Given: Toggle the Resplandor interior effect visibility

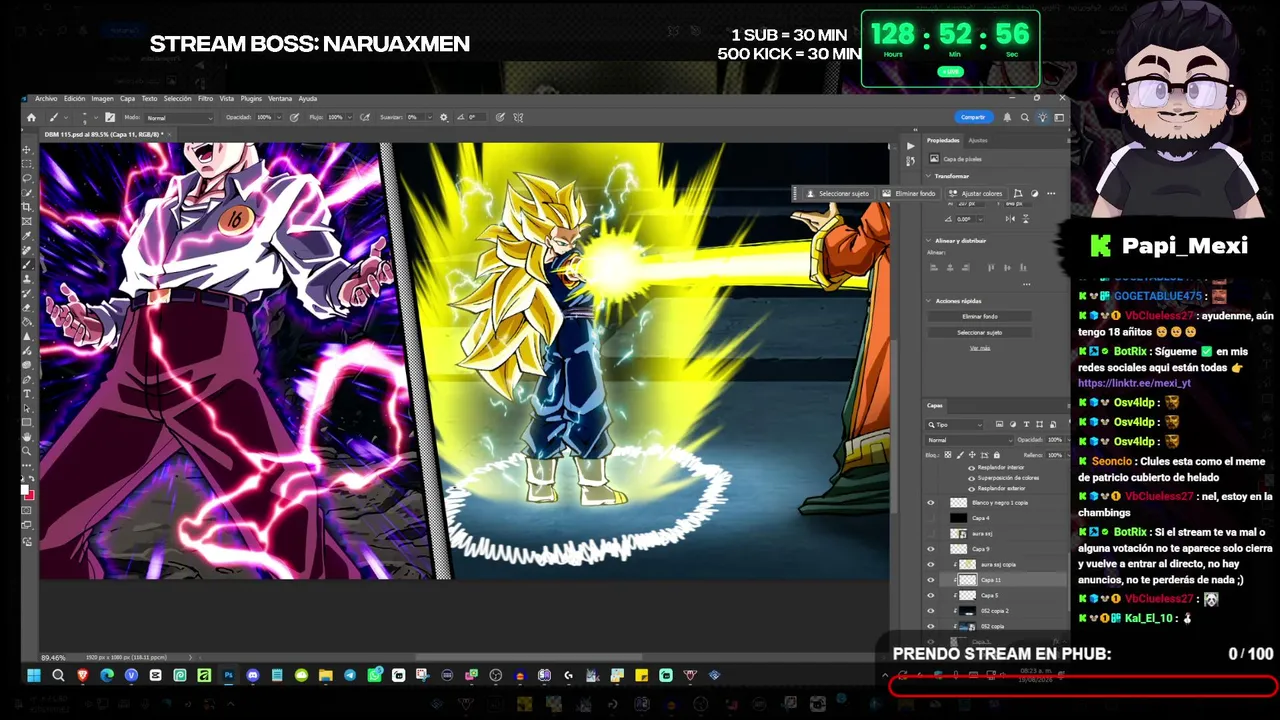Looking at the screenshot, I should [x=971, y=467].
